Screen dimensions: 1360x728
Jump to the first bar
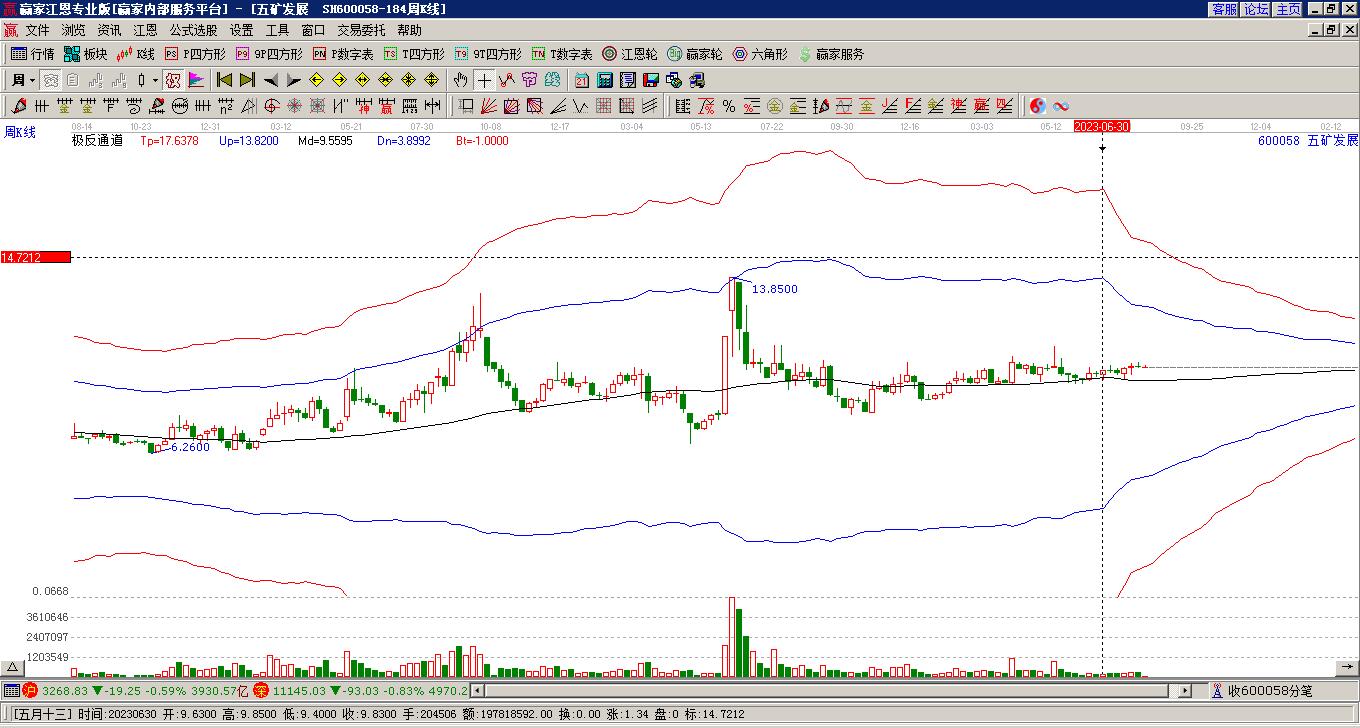[225, 80]
